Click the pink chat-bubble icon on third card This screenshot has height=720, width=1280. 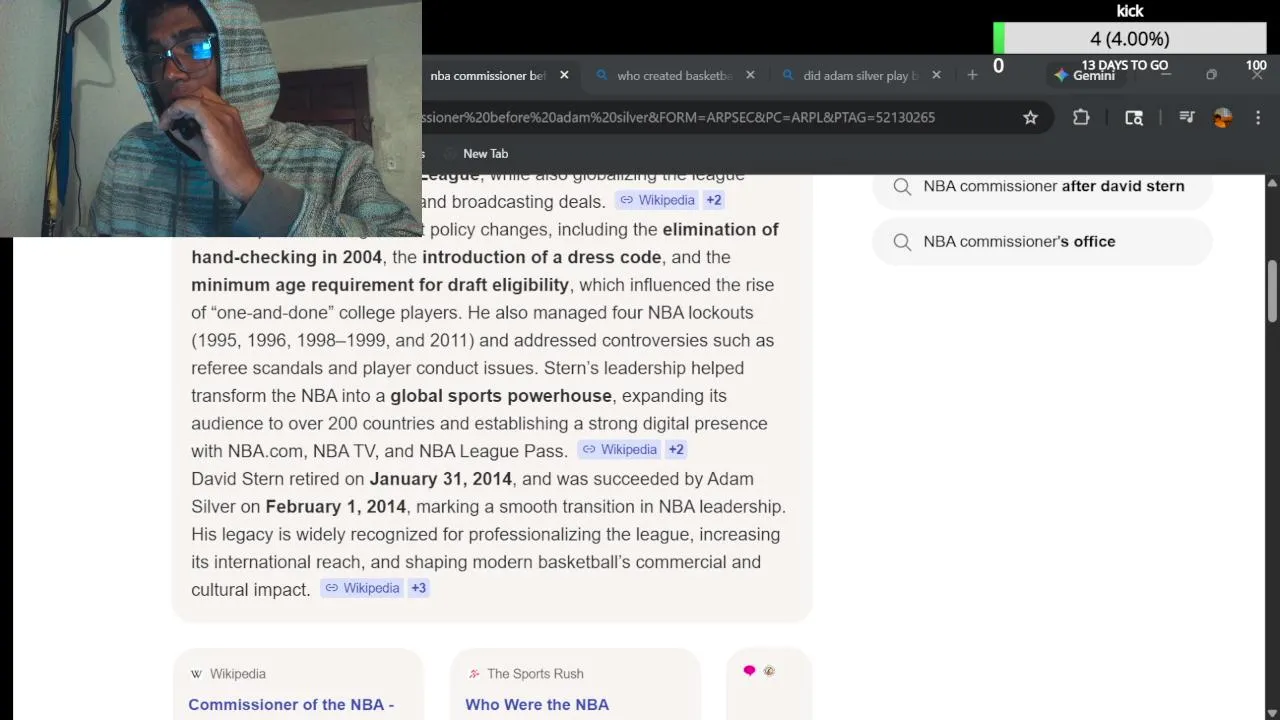[749, 671]
